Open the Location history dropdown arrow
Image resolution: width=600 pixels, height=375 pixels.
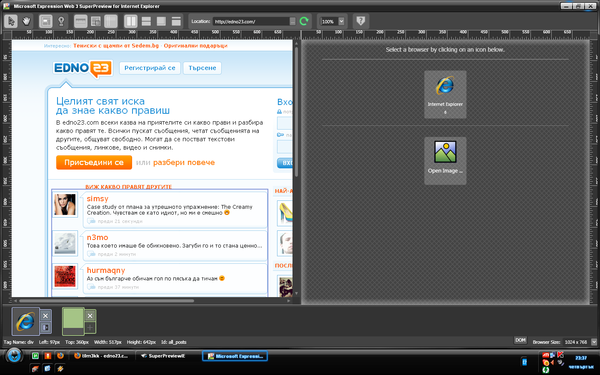click(x=293, y=21)
